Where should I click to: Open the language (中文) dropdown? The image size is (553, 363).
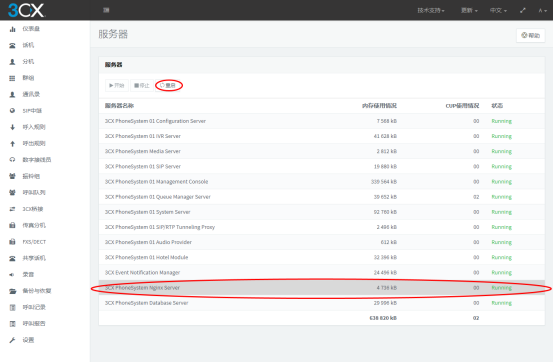(498, 11)
